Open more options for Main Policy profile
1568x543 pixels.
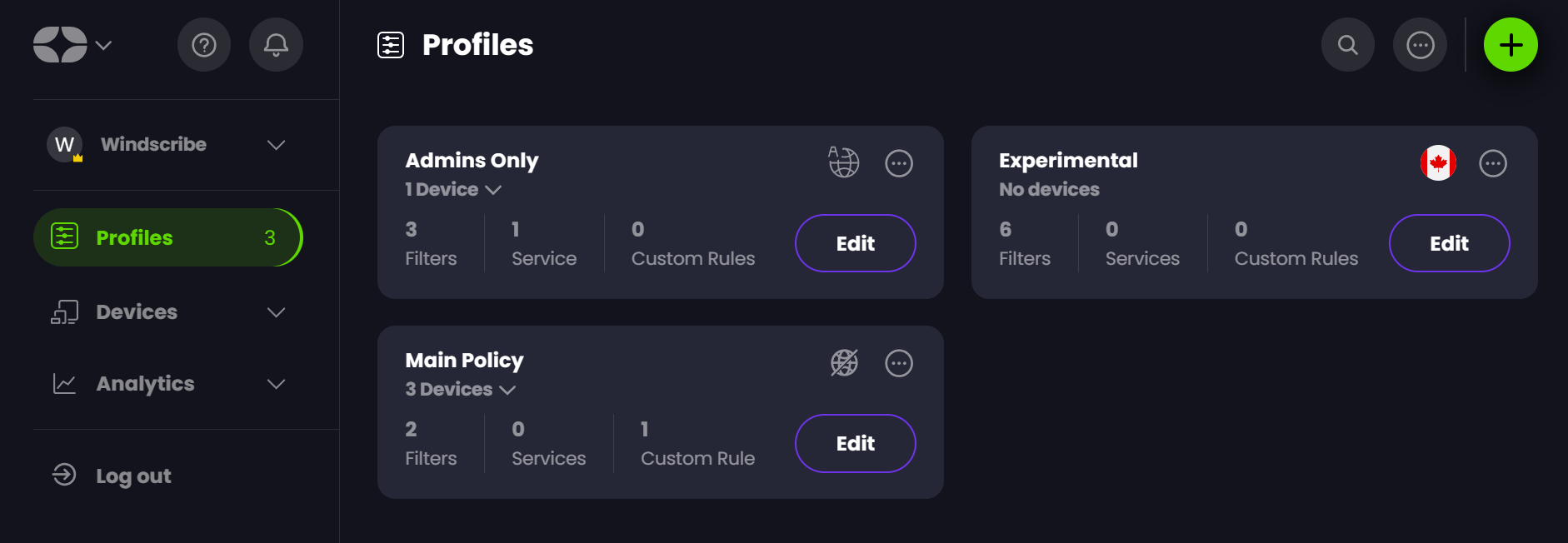tap(898, 363)
